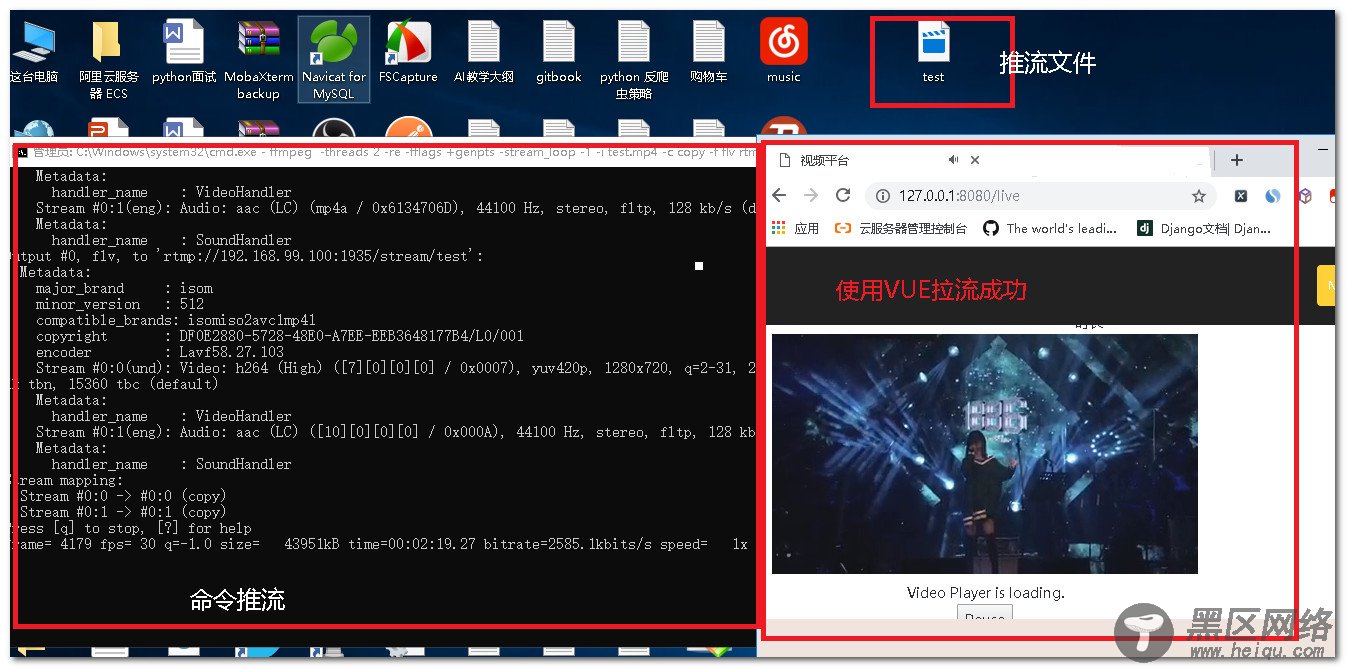Click the dark X Chrome extension icon
1346x668 pixels.
1241,196
